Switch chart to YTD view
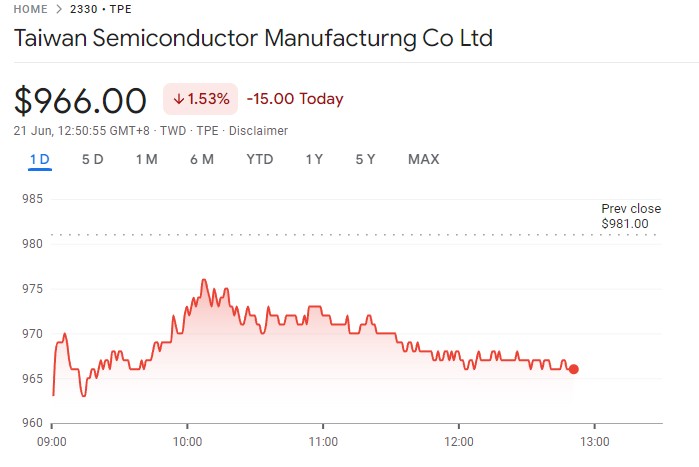This screenshot has width=699, height=467. click(260, 160)
